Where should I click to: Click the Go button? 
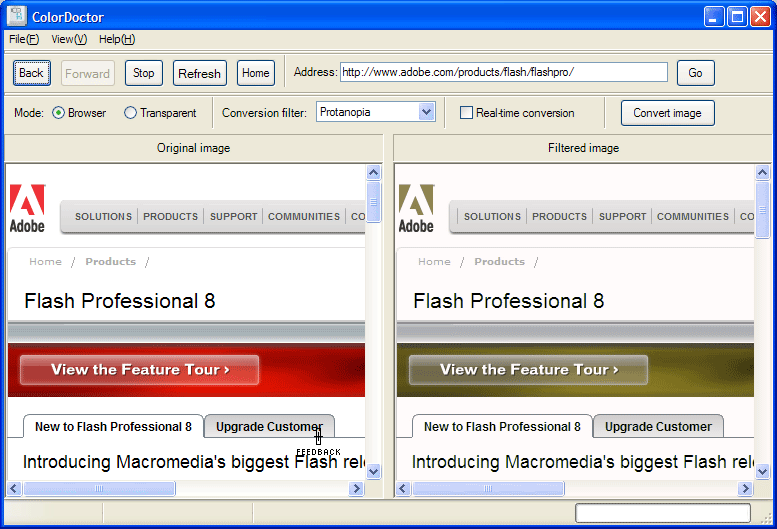(x=696, y=73)
